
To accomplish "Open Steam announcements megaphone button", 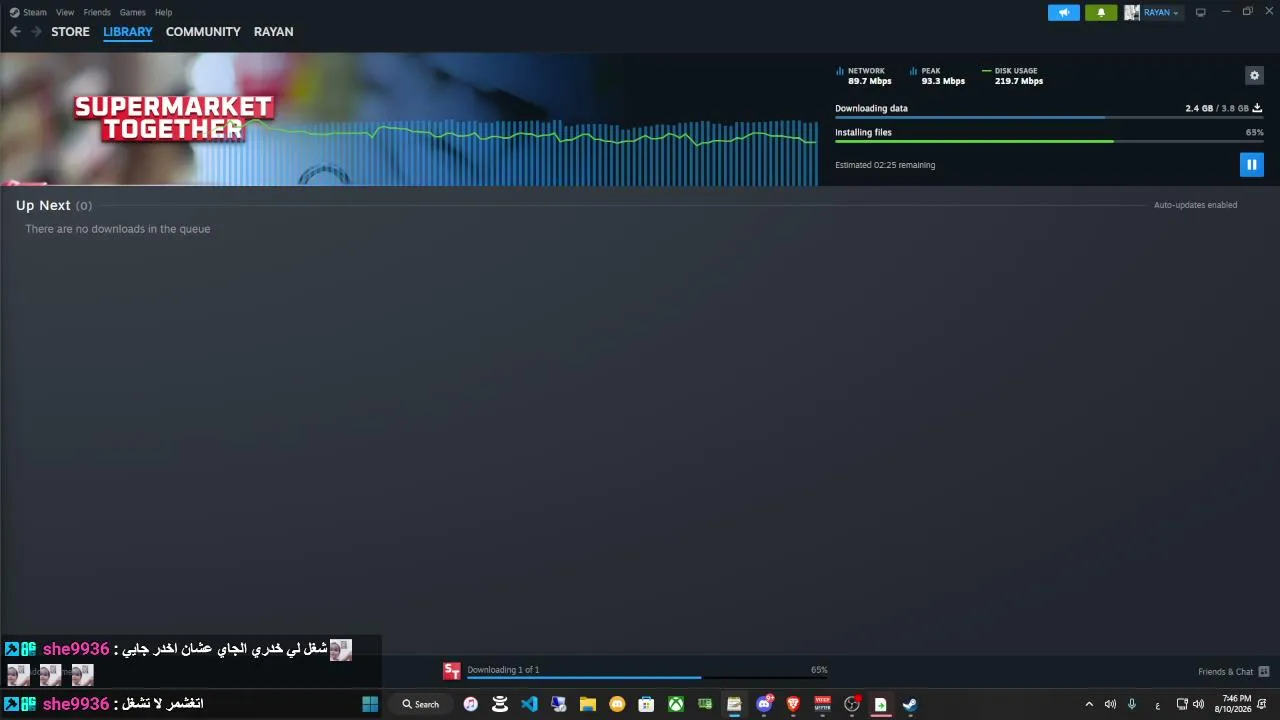I will pos(1064,13).
